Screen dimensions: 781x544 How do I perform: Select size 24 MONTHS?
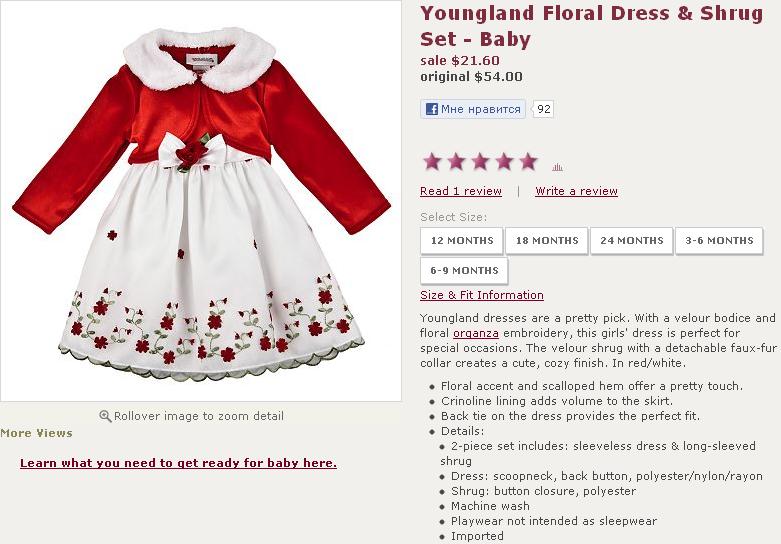[x=632, y=241]
